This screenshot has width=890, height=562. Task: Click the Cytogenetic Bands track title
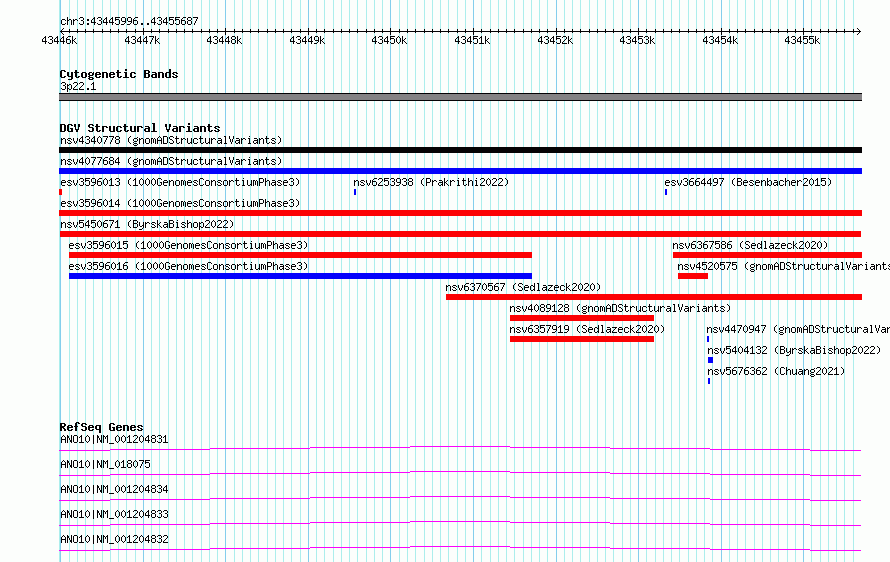tap(119, 74)
